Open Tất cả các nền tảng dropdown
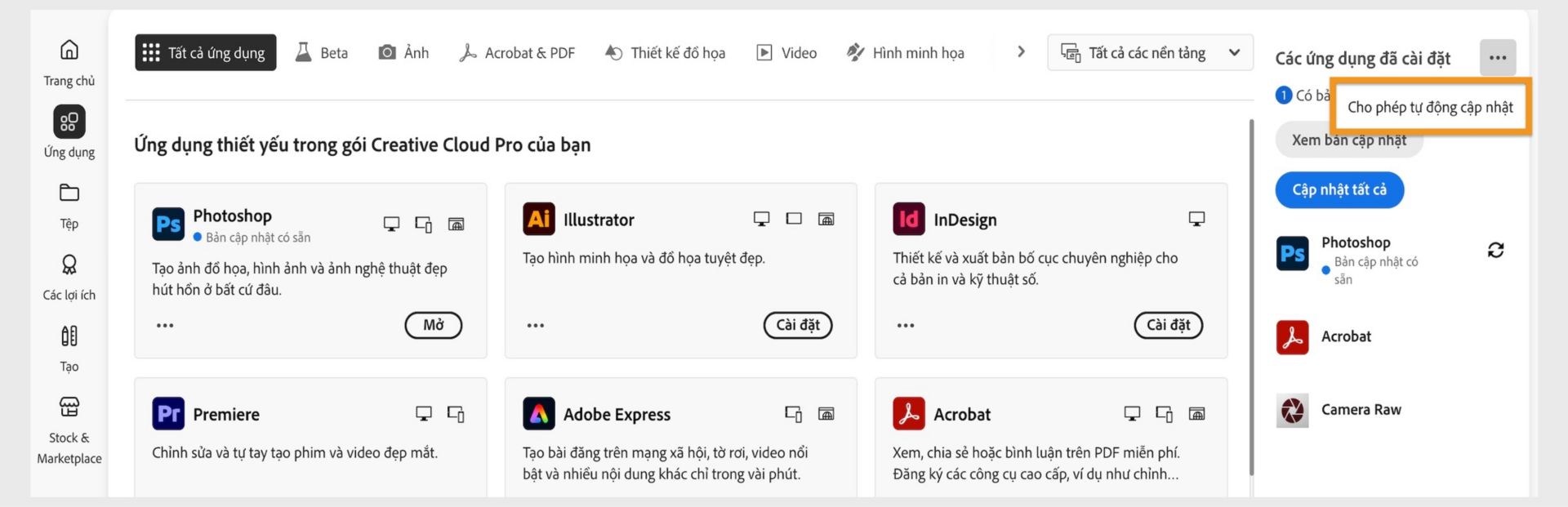This screenshot has width=1568, height=507. tap(1150, 52)
